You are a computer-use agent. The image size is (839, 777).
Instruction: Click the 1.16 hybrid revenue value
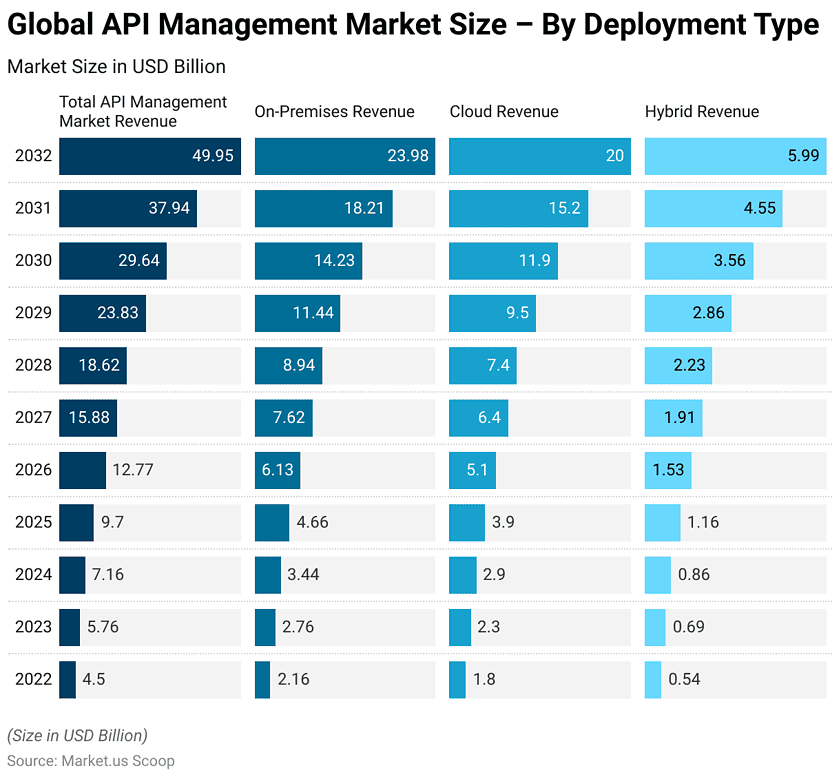click(703, 522)
